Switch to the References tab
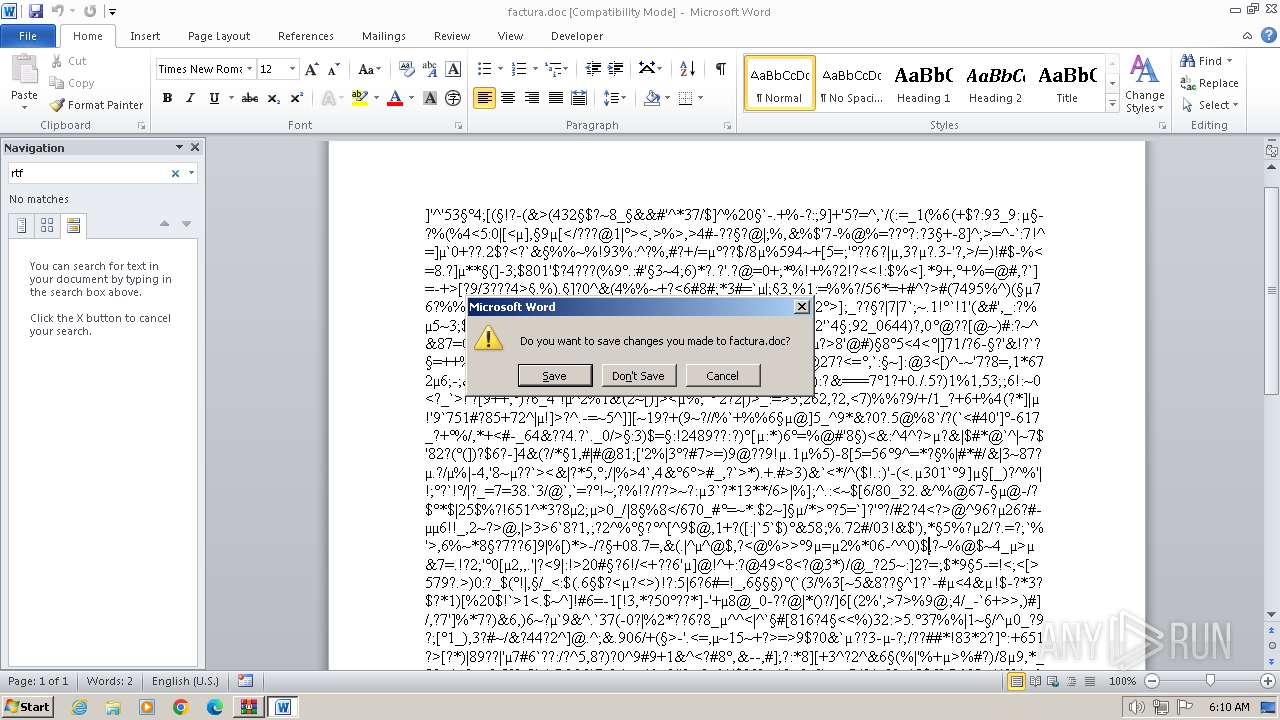Screen dimensions: 1280x720 [x=306, y=36]
